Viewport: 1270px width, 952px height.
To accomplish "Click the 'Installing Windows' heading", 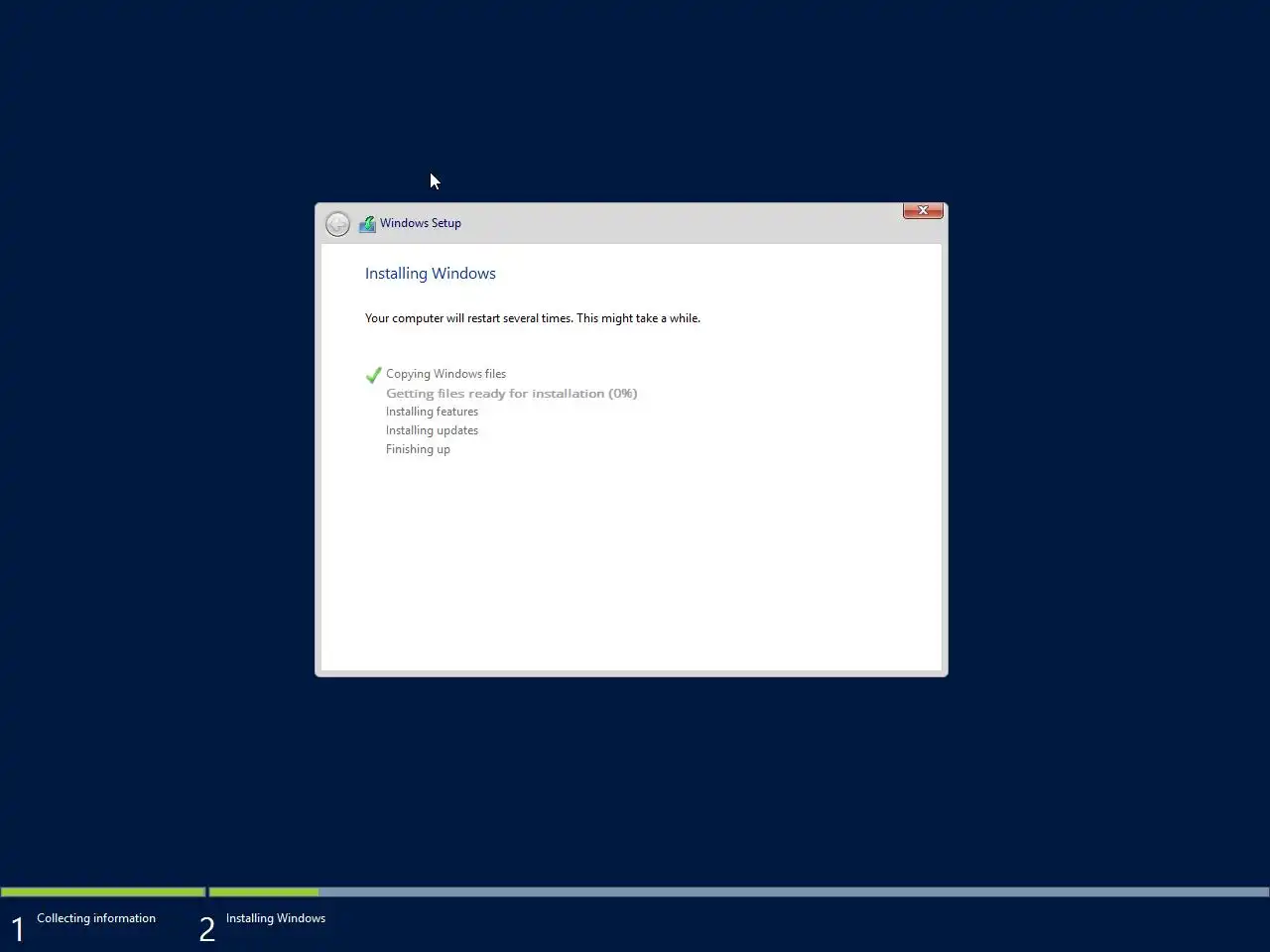I will tap(431, 274).
